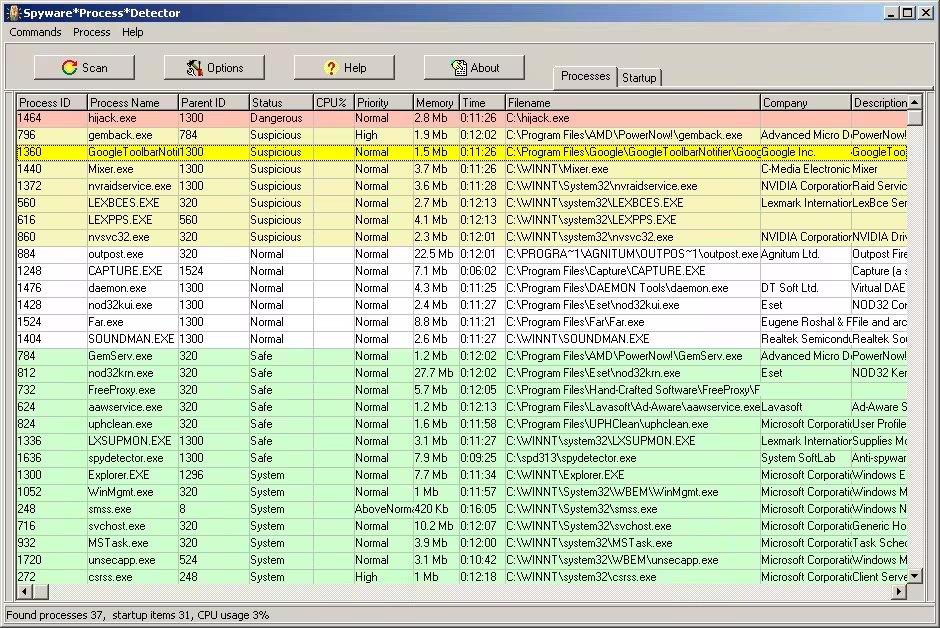Image resolution: width=940 pixels, height=628 pixels.
Task: Click the Scan toolbar button
Action: click(84, 67)
